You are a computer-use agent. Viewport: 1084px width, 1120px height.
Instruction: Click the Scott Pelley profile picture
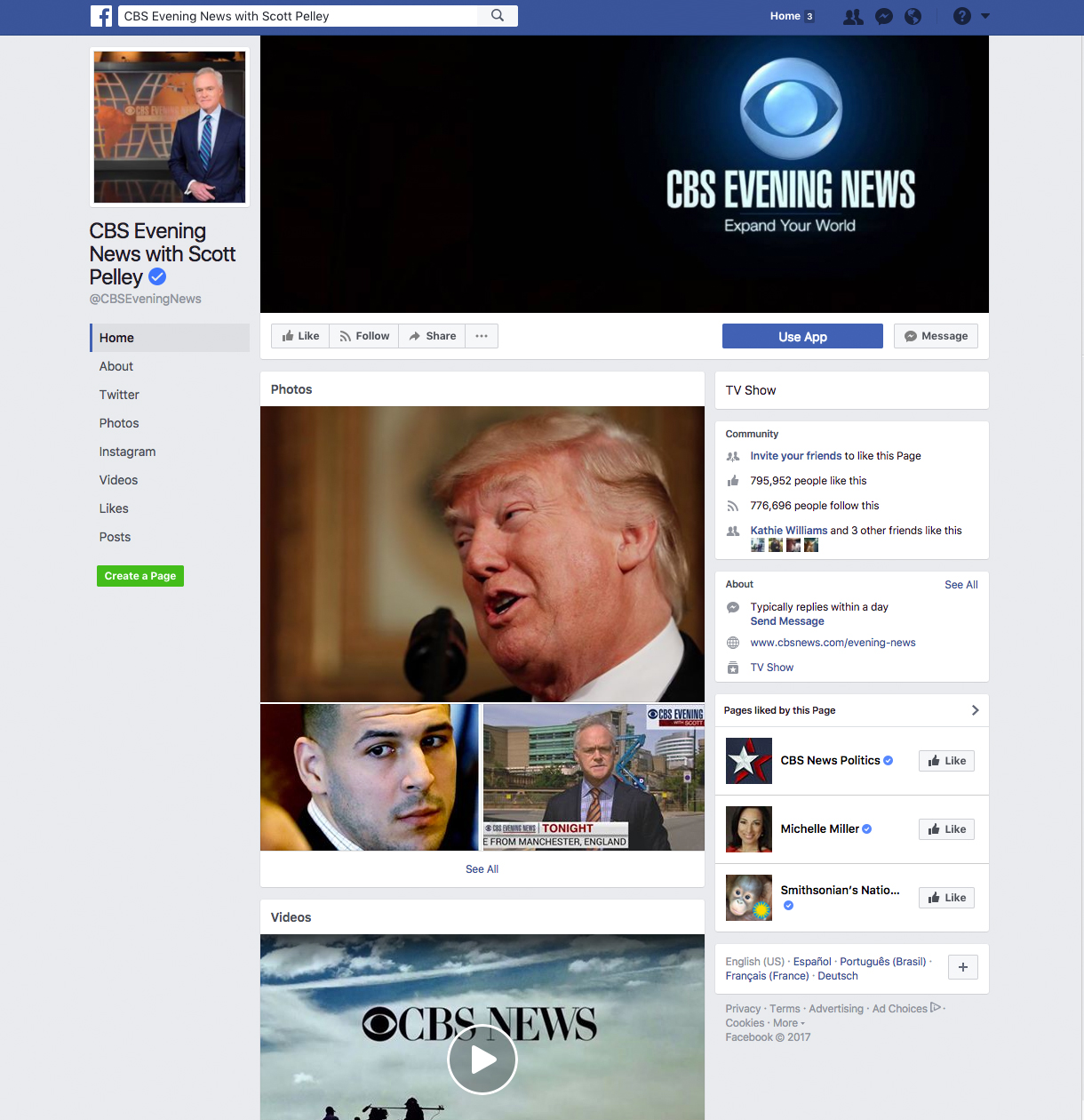click(170, 127)
